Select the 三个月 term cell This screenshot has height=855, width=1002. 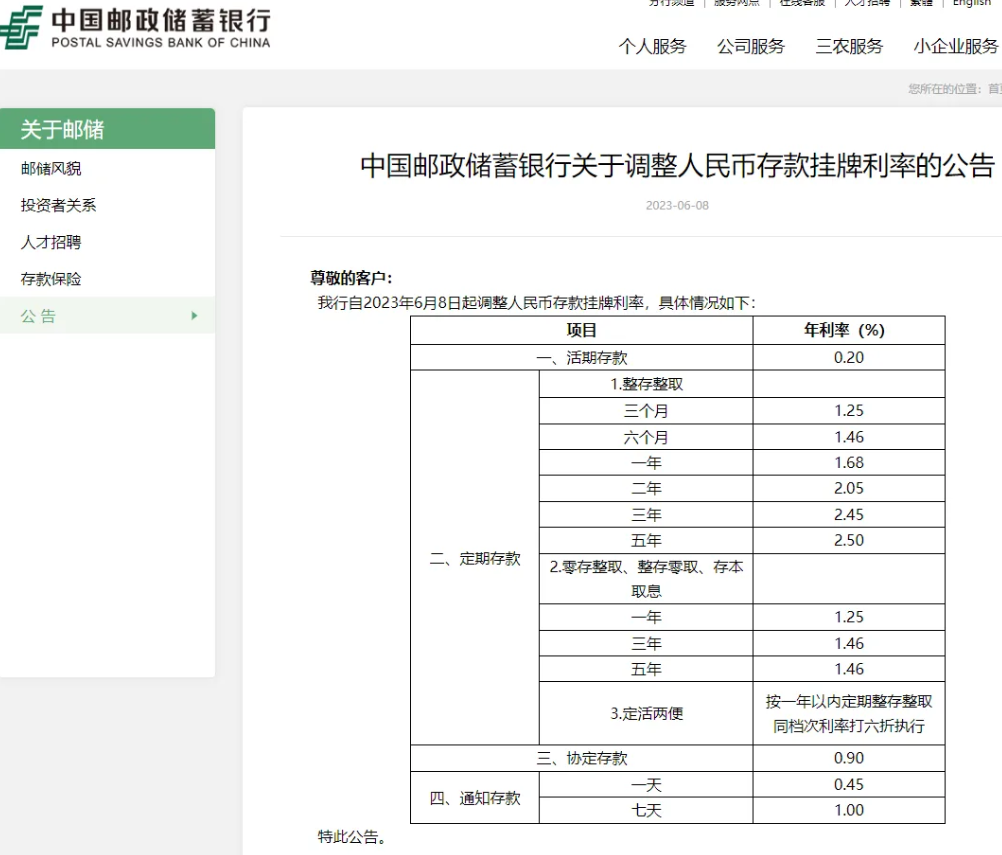pyautogui.click(x=646, y=411)
